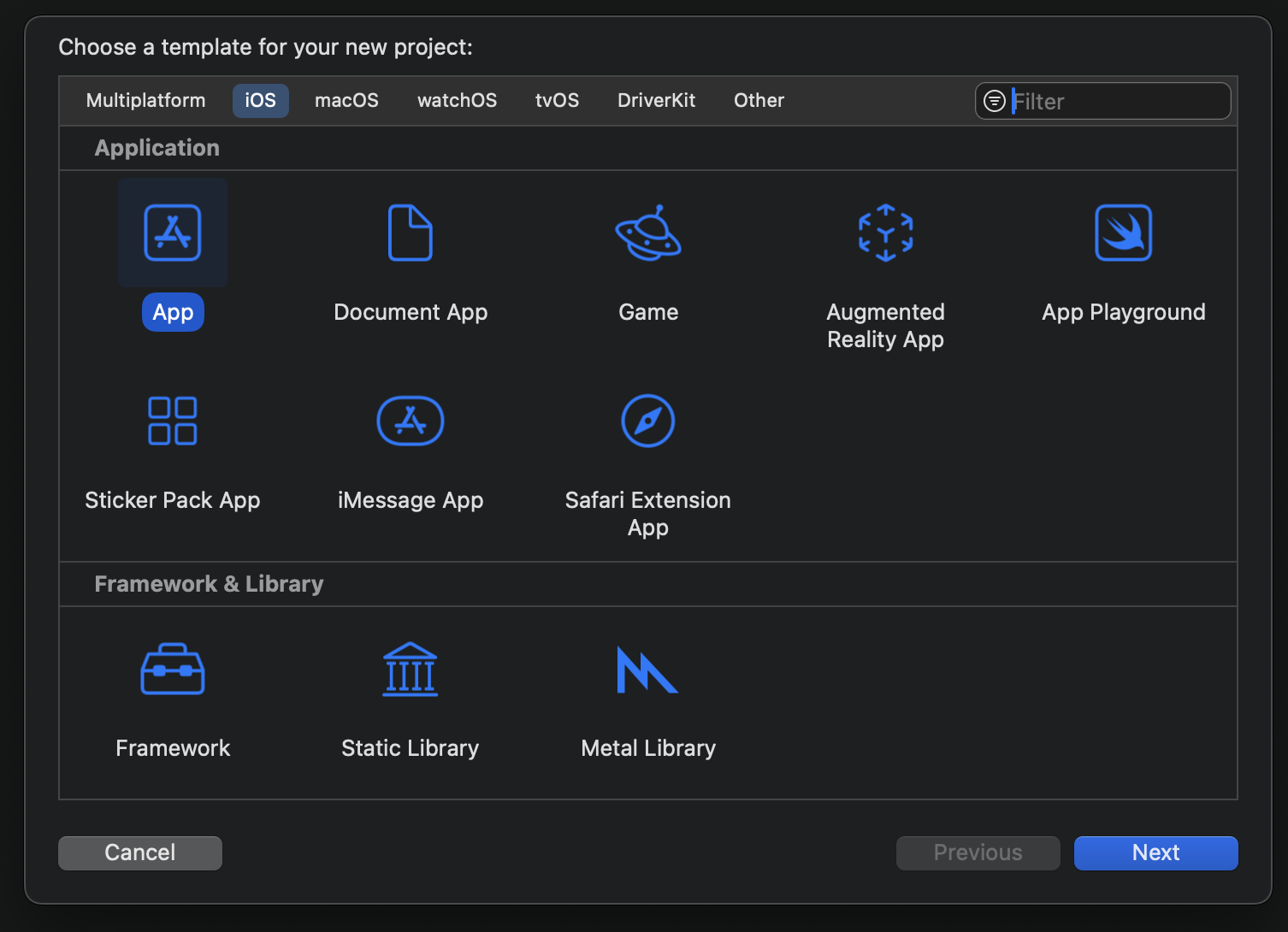The image size is (1288, 932).
Task: Switch to the iOS tab
Action: (x=261, y=101)
